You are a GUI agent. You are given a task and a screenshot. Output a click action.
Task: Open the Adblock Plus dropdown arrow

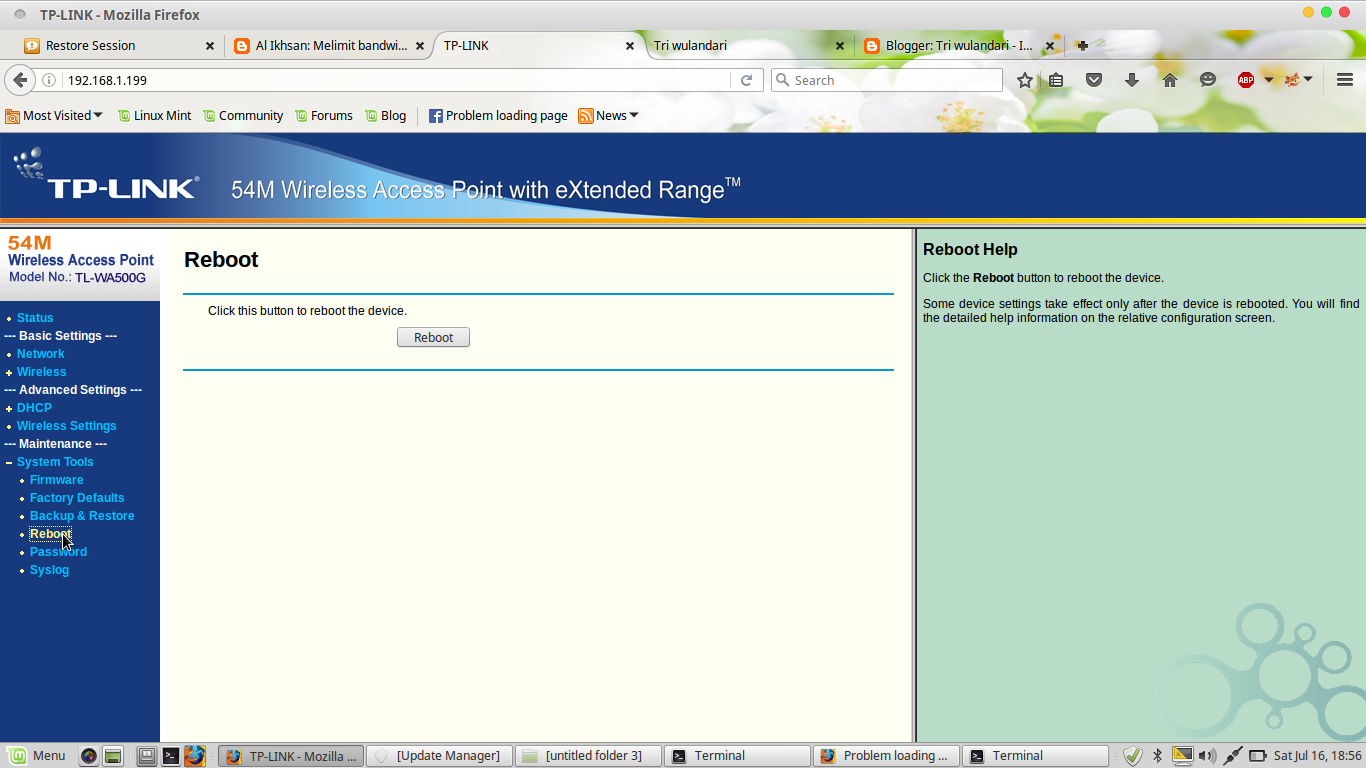tap(1269, 80)
